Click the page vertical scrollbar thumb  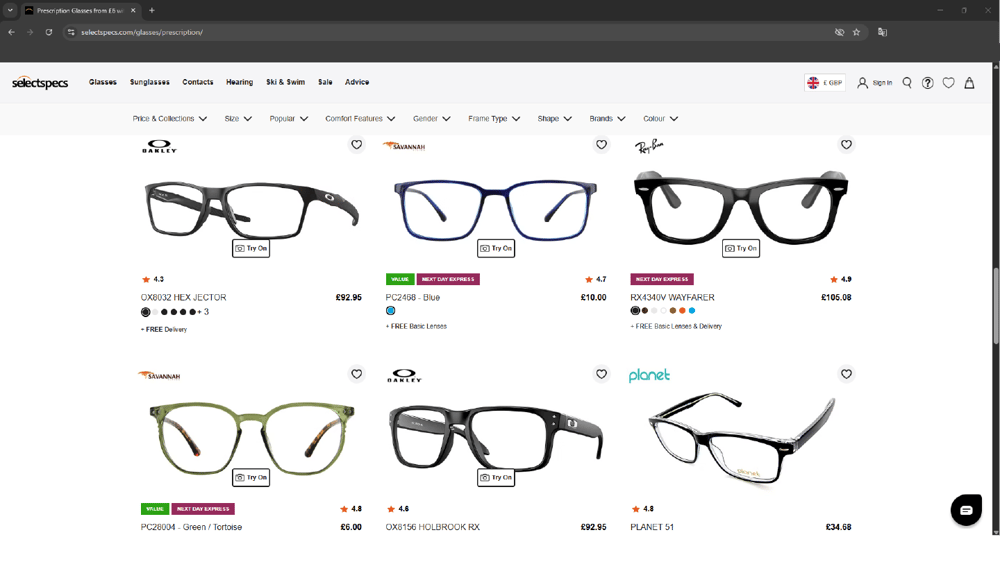(x=996, y=306)
